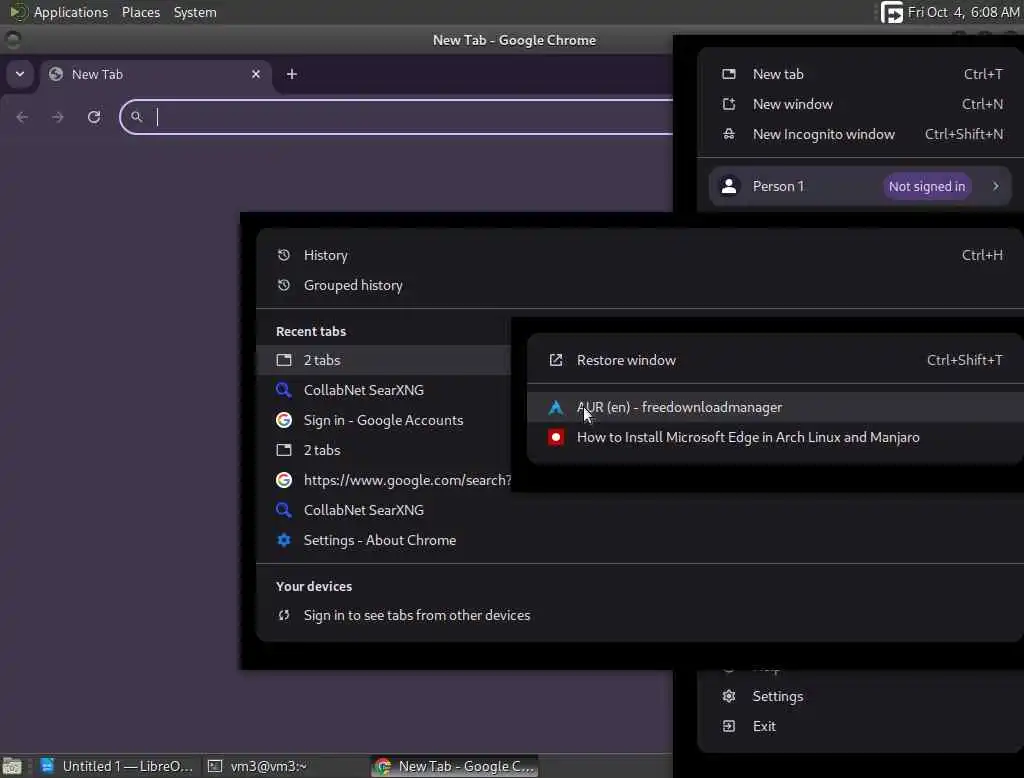1024x778 pixels.
Task: Sign in to see tabs from other devices
Action: pyautogui.click(x=640, y=615)
